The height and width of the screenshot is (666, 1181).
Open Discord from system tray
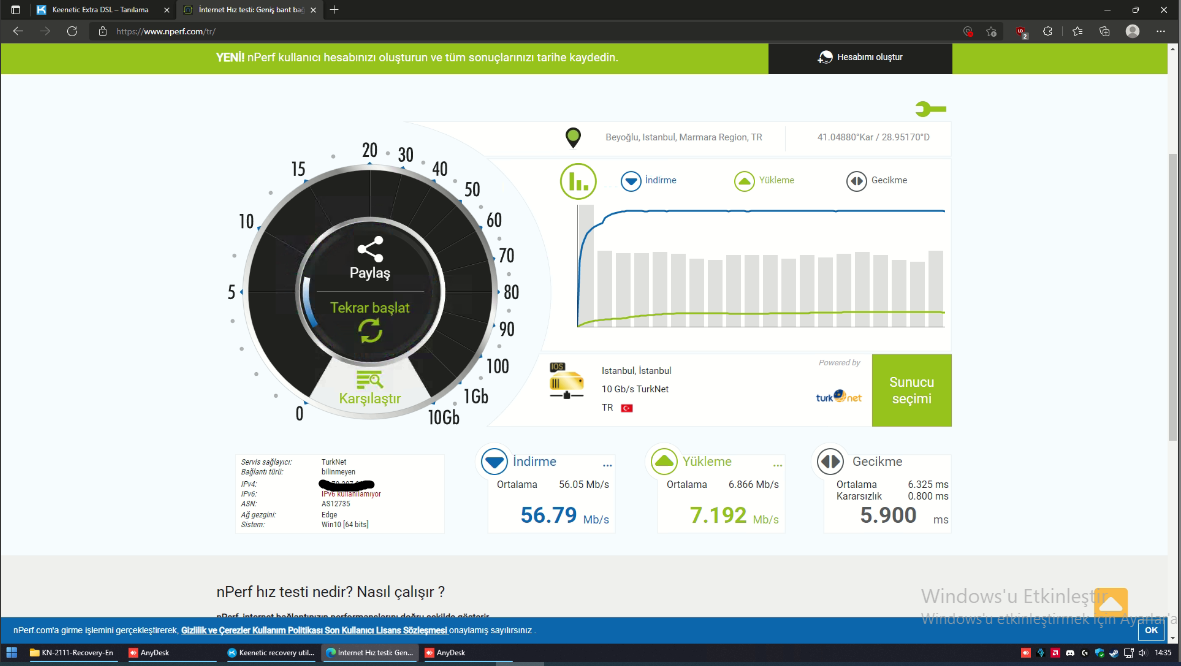coord(1070,652)
